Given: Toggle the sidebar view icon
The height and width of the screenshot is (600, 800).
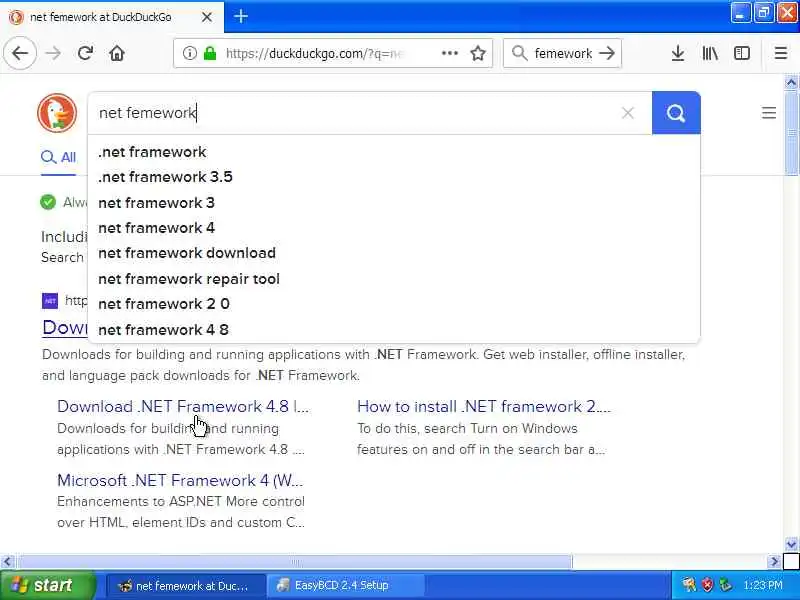Looking at the screenshot, I should 742,53.
